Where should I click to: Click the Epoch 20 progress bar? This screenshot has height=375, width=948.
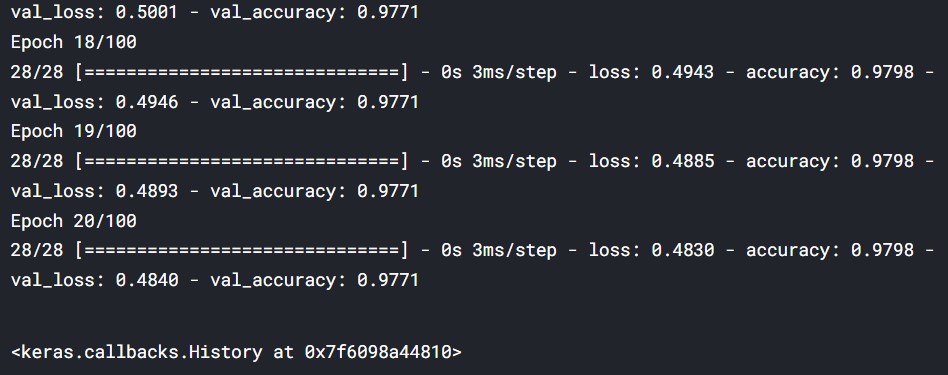pyautogui.click(x=238, y=250)
